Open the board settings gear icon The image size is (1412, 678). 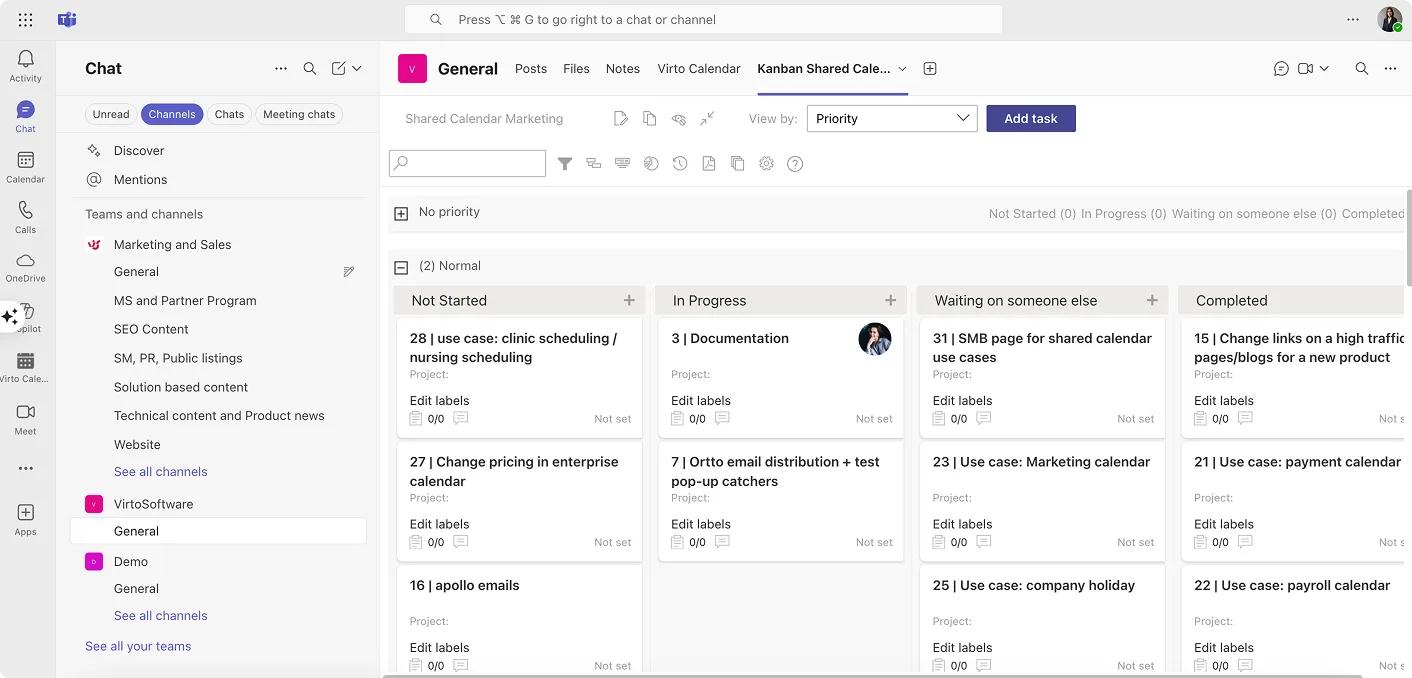(766, 163)
